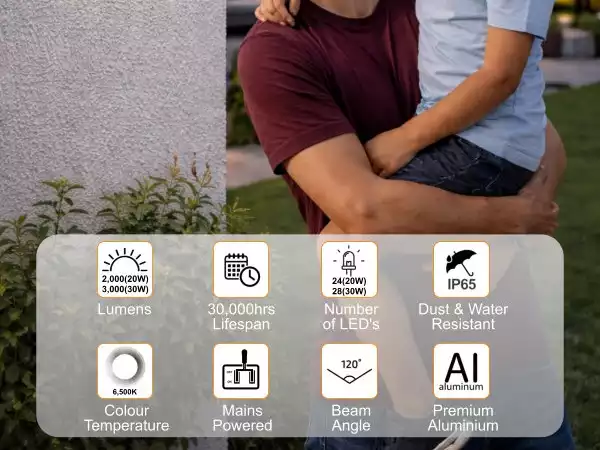Select the "Beam Angle" label
Image resolution: width=600 pixels, height=450 pixels.
click(350, 418)
